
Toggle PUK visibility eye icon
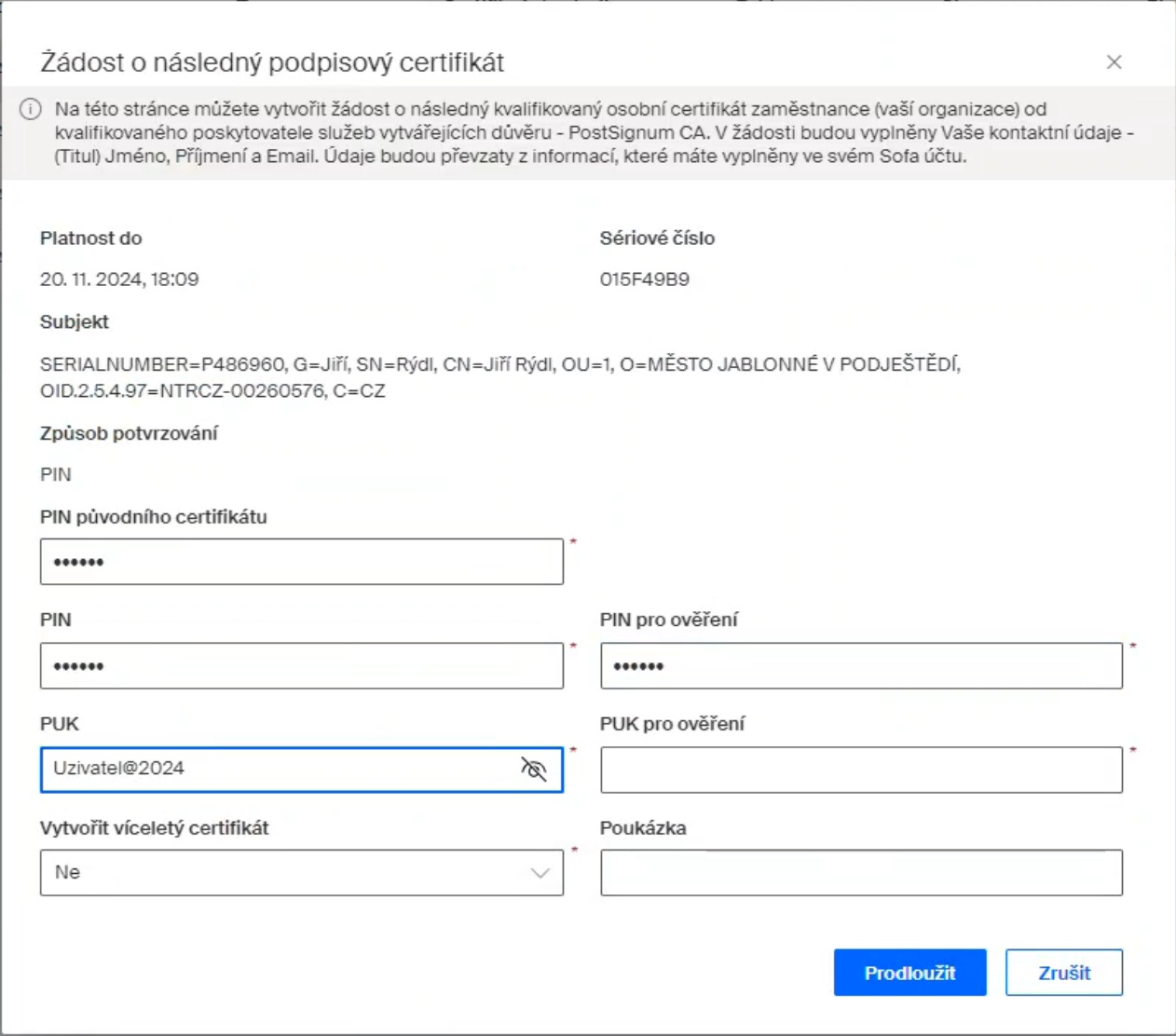click(x=533, y=770)
